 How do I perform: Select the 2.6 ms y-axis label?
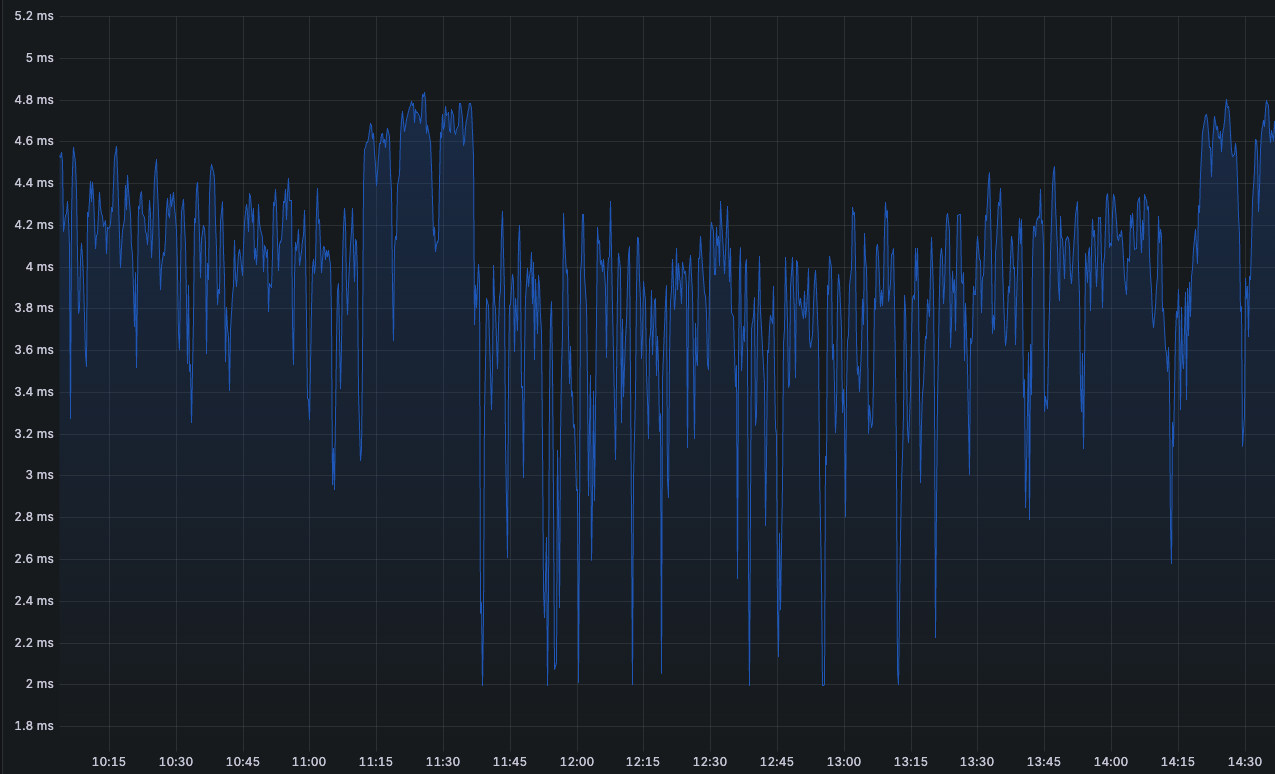[x=34, y=559]
